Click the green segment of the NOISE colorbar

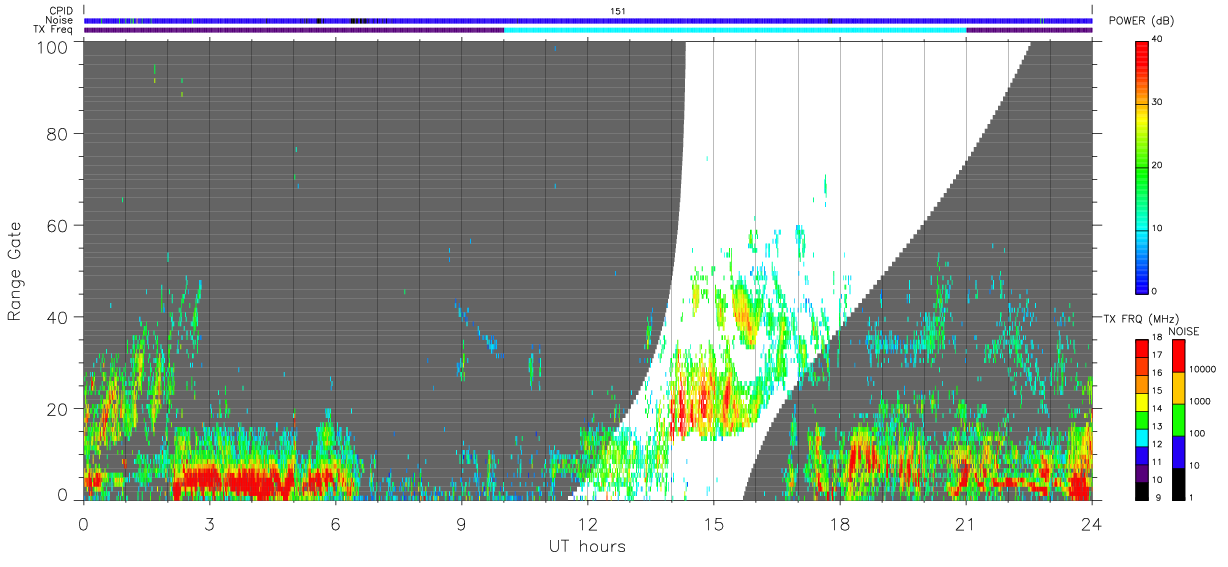(x=1179, y=420)
